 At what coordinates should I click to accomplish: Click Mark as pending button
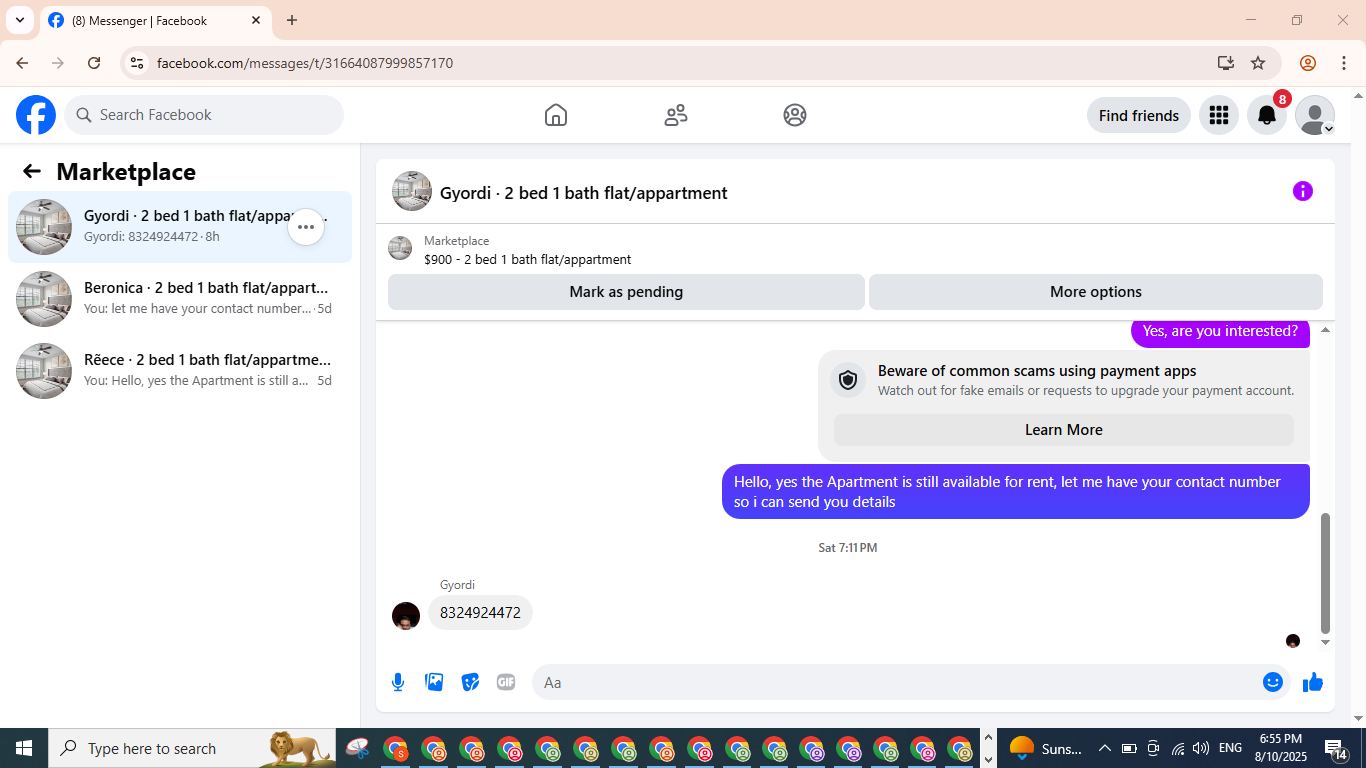[626, 292]
